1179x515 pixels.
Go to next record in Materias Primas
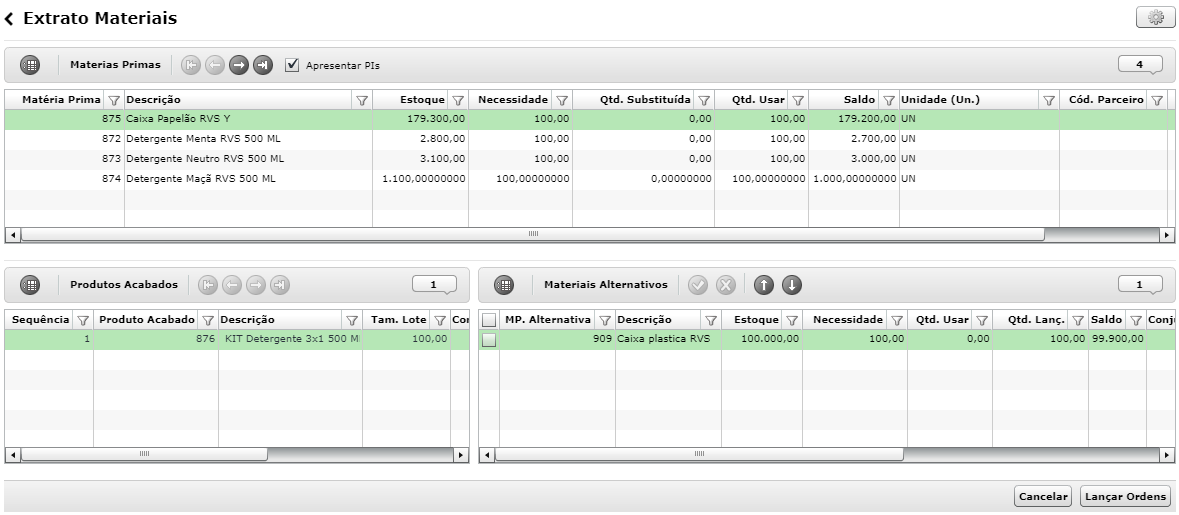(x=238, y=65)
